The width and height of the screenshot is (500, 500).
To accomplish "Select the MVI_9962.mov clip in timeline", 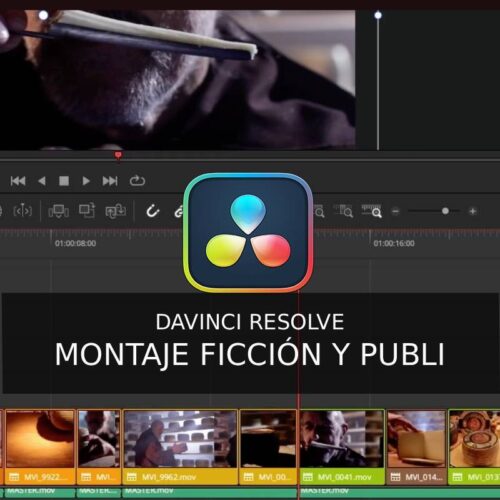I will 180,447.
